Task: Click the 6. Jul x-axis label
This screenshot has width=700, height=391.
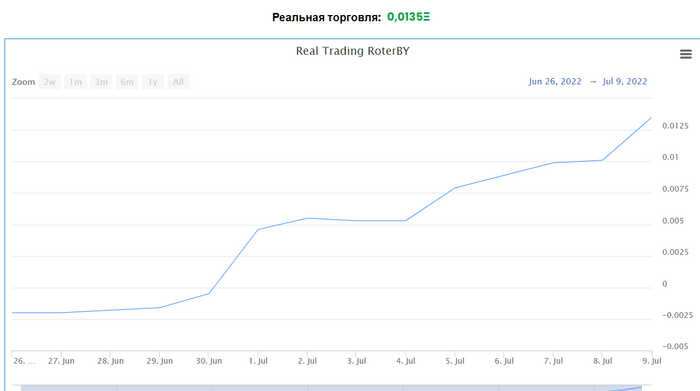Action: [504, 361]
